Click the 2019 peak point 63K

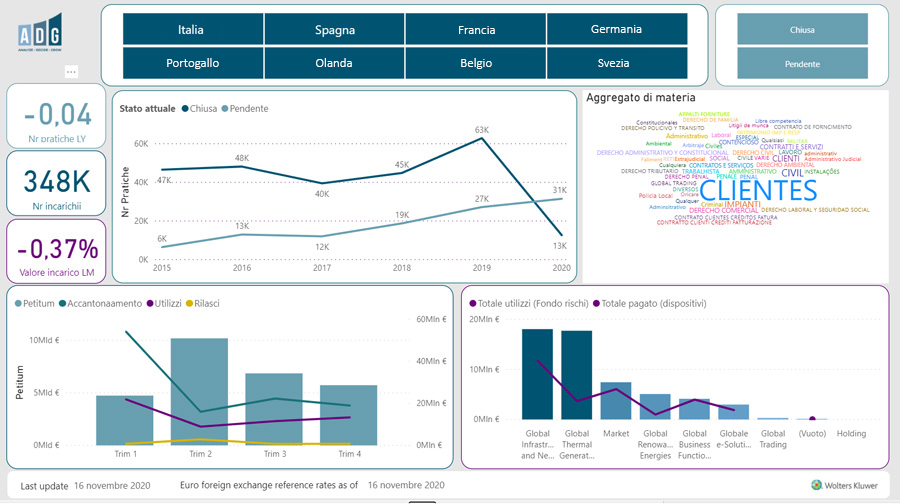point(482,139)
